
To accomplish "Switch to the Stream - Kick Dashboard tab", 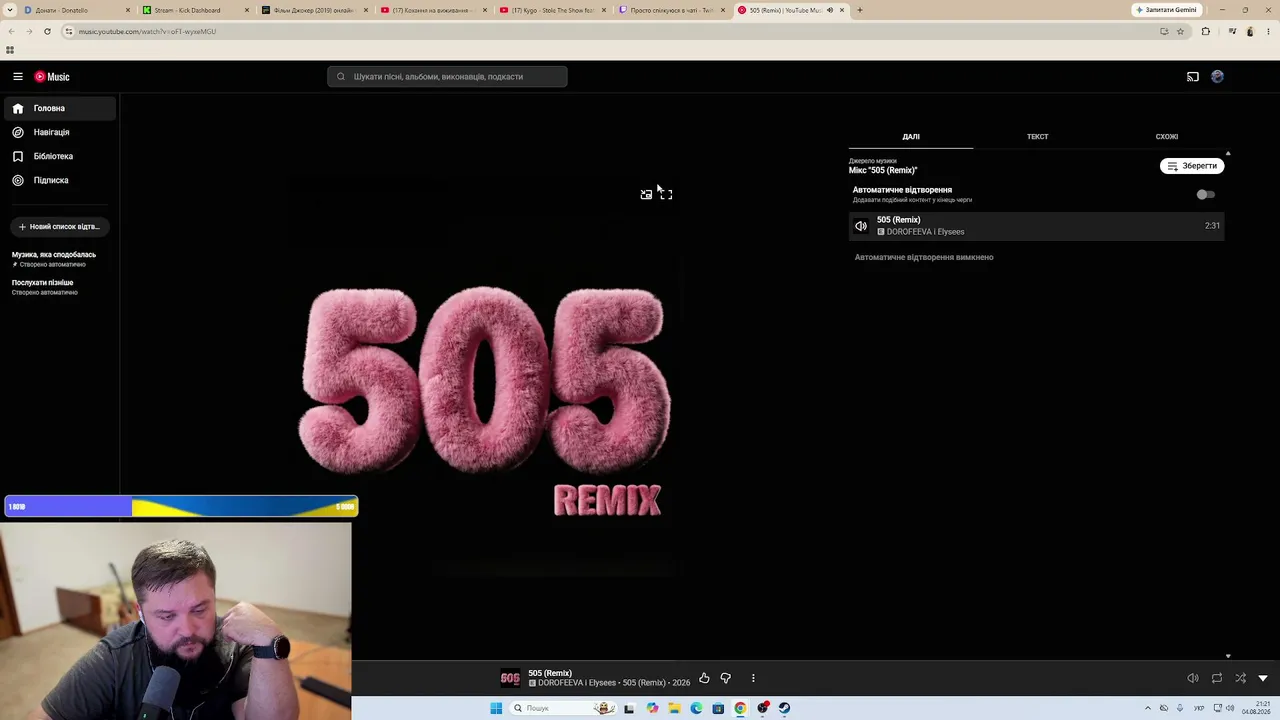I will pos(195,10).
